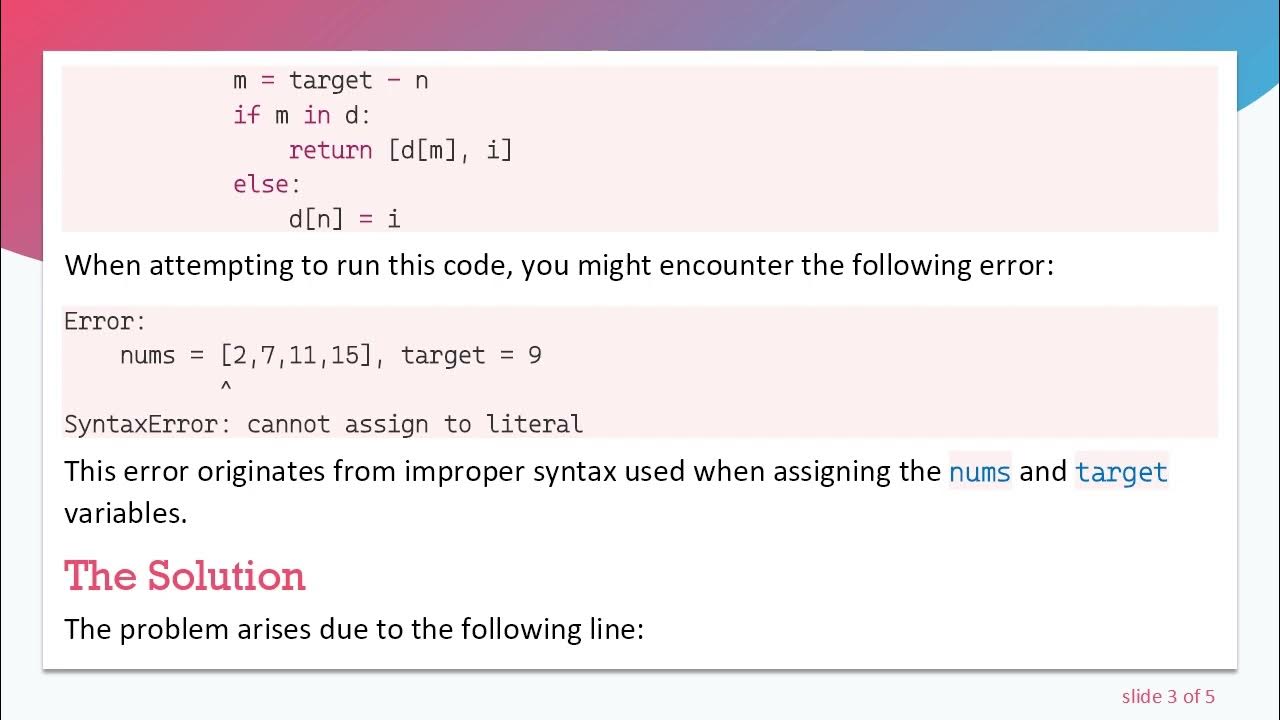1280x720 pixels.
Task: Click the 'd[n] = i' code line
Action: [x=344, y=218]
